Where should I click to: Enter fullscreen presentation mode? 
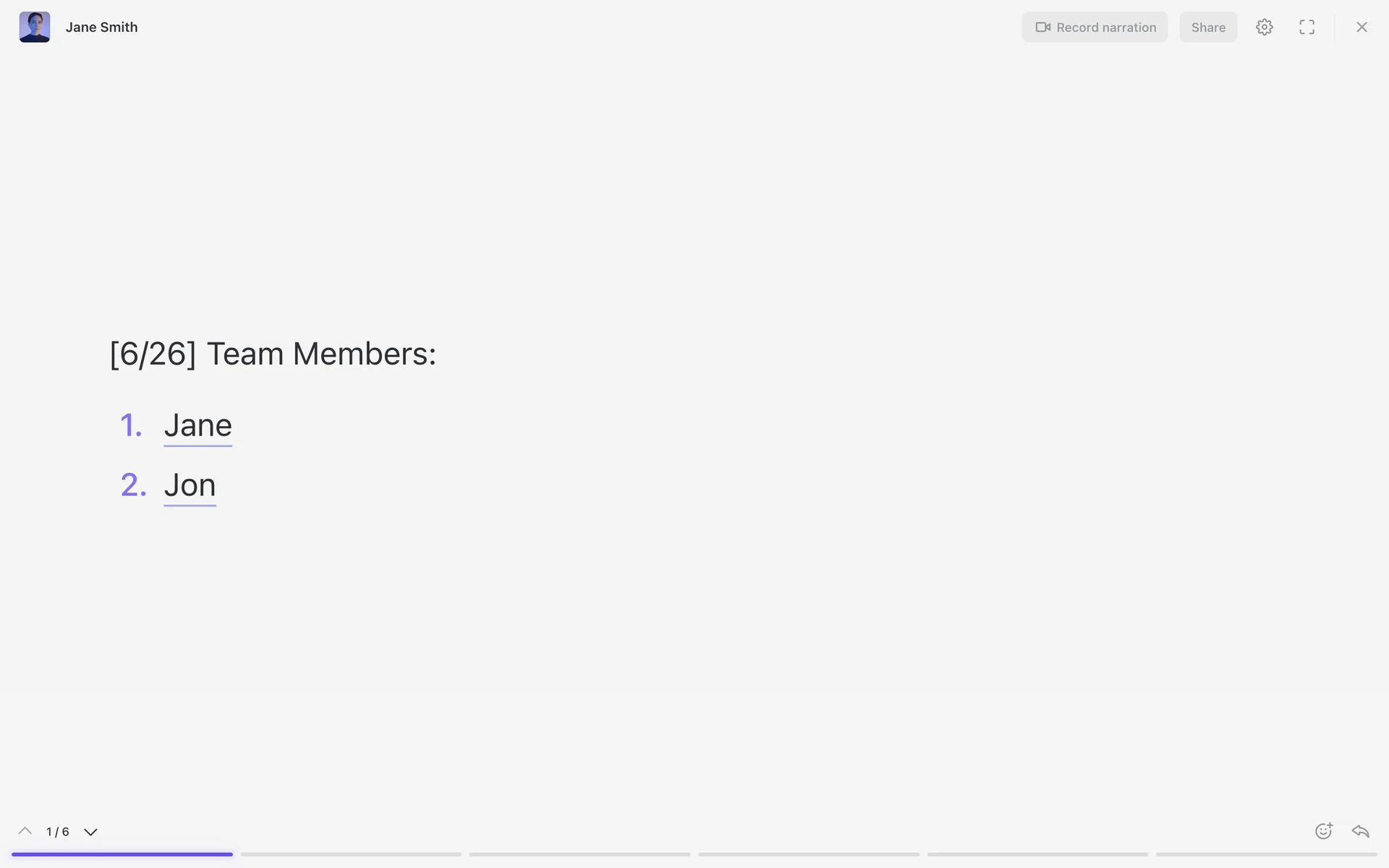(1307, 27)
